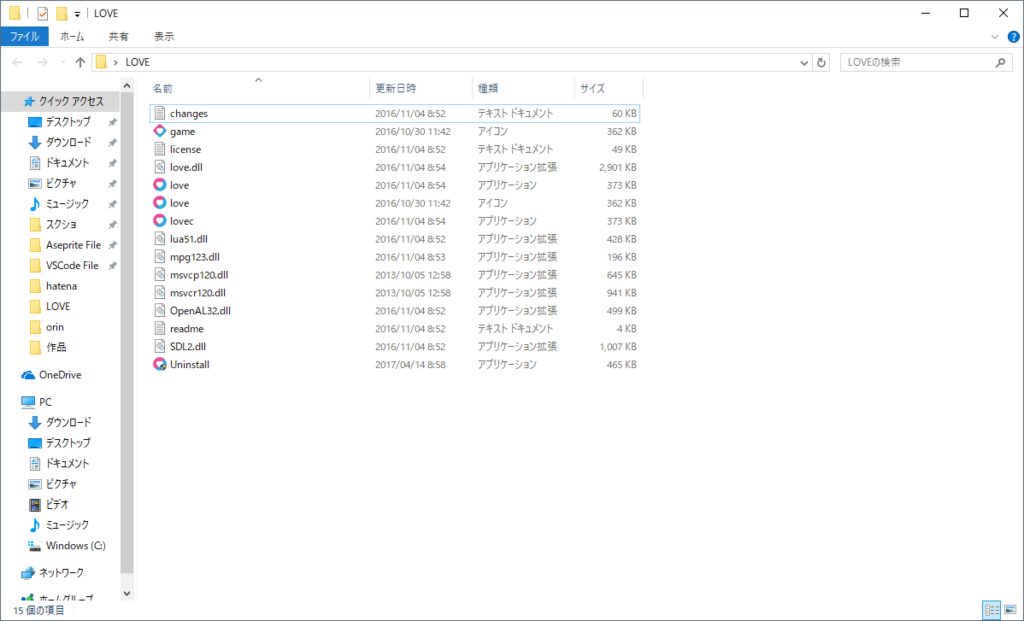The width and height of the screenshot is (1024, 621).
Task: Select the readme text document
Action: pos(395,328)
